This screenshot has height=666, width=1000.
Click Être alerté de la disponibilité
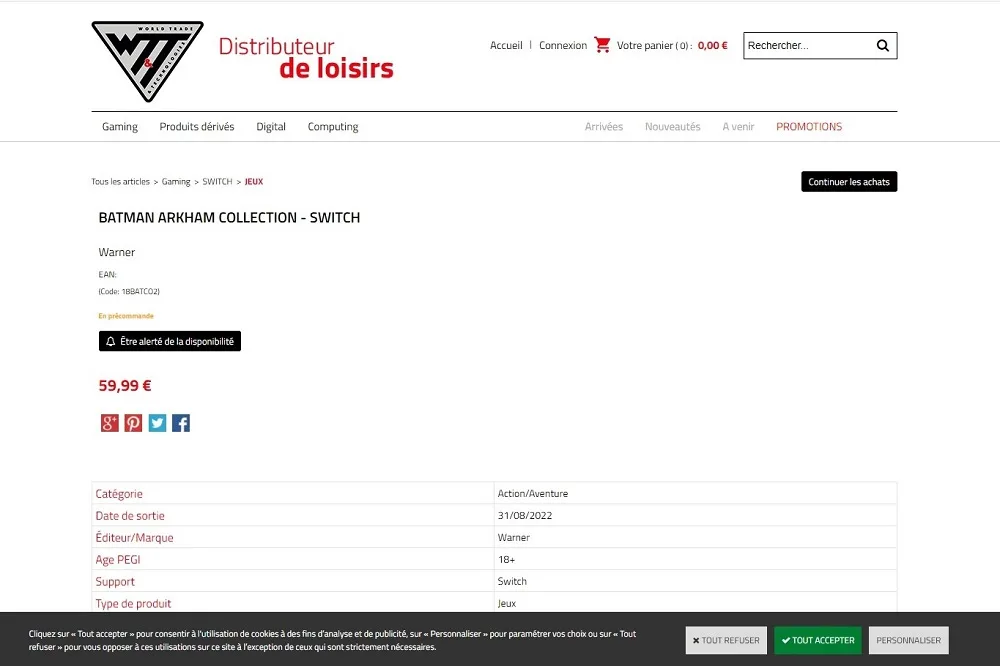pyautogui.click(x=170, y=341)
